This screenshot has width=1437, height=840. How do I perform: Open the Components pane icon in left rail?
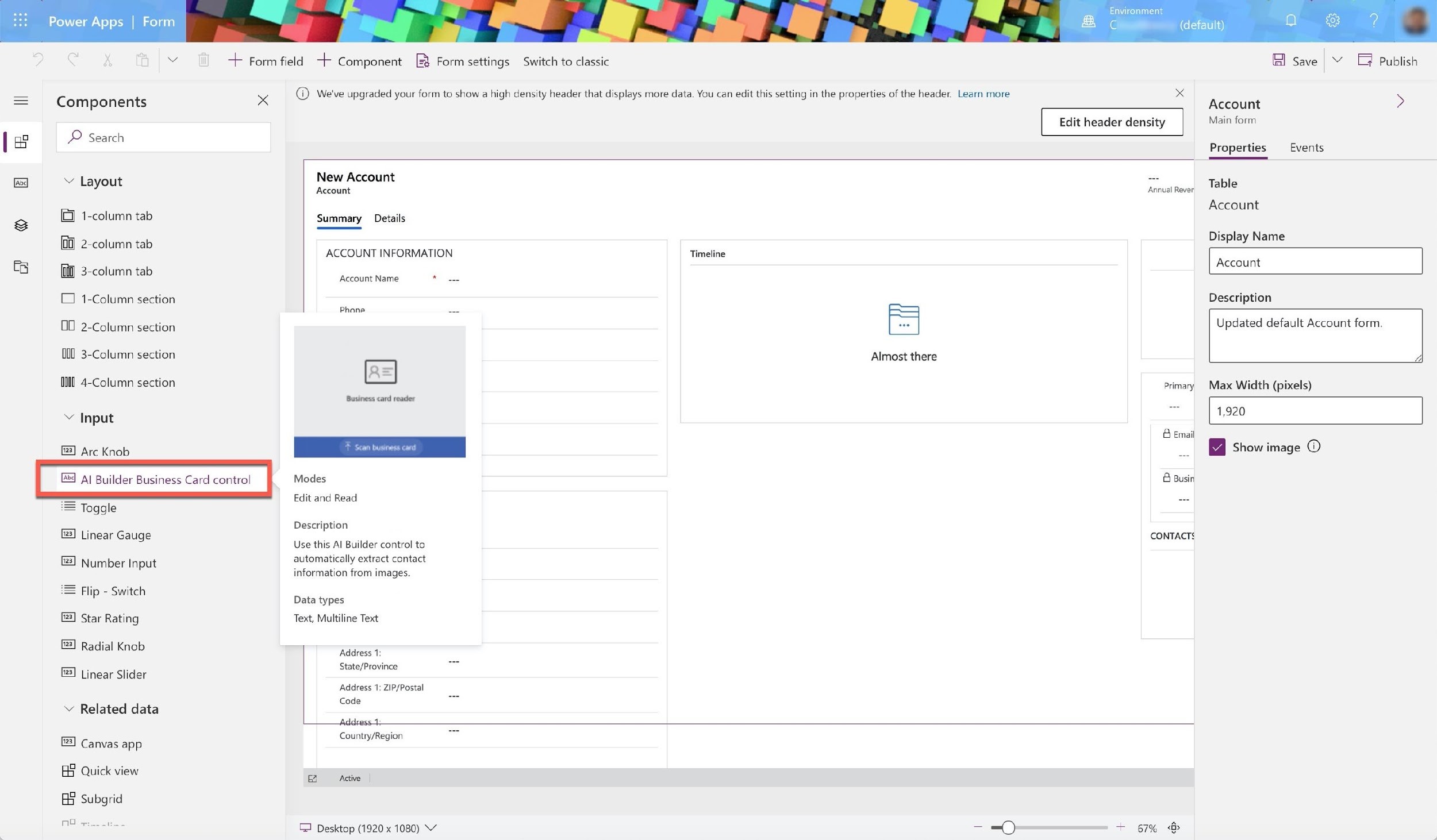(21, 142)
